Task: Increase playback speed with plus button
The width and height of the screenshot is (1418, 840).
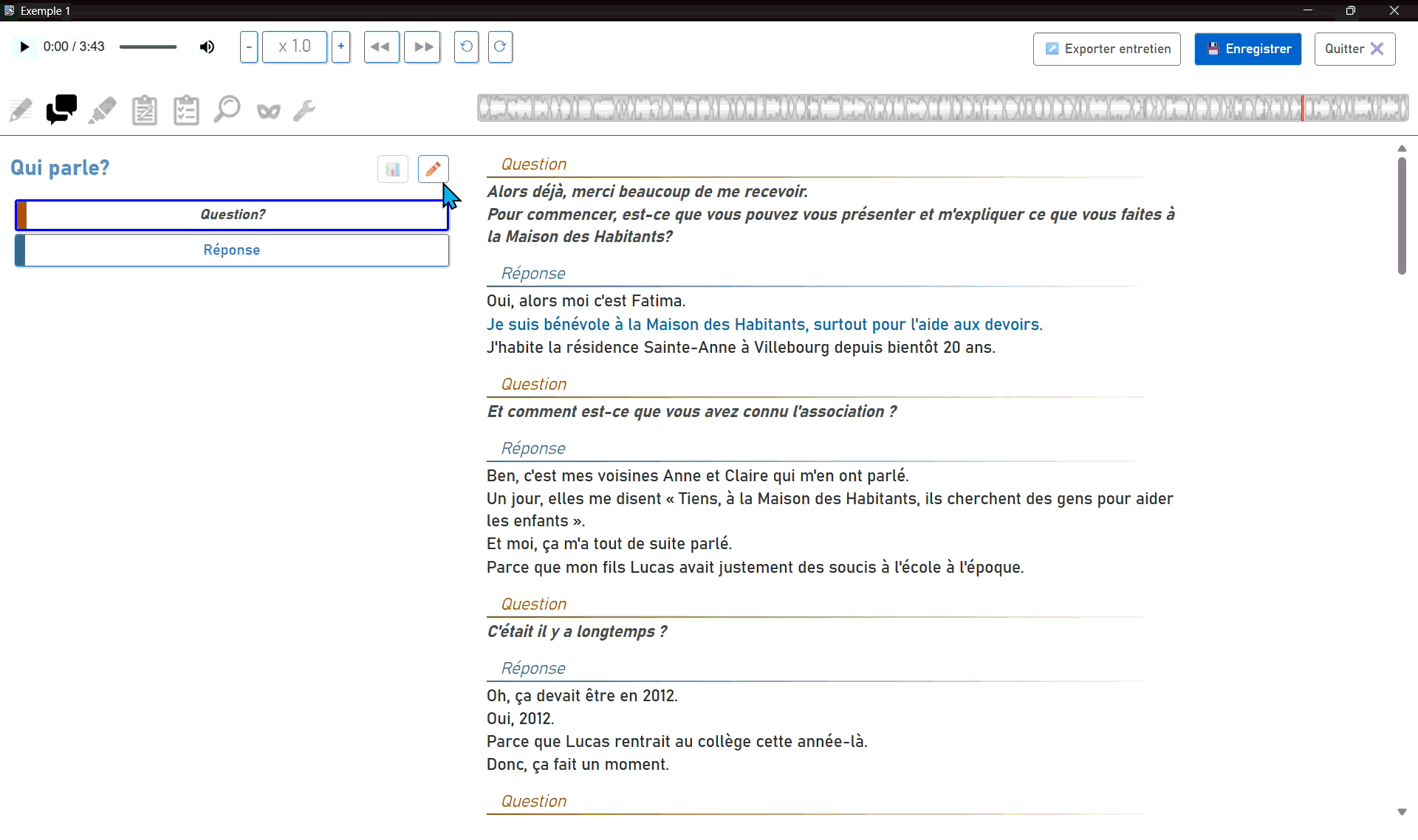Action: pos(340,47)
